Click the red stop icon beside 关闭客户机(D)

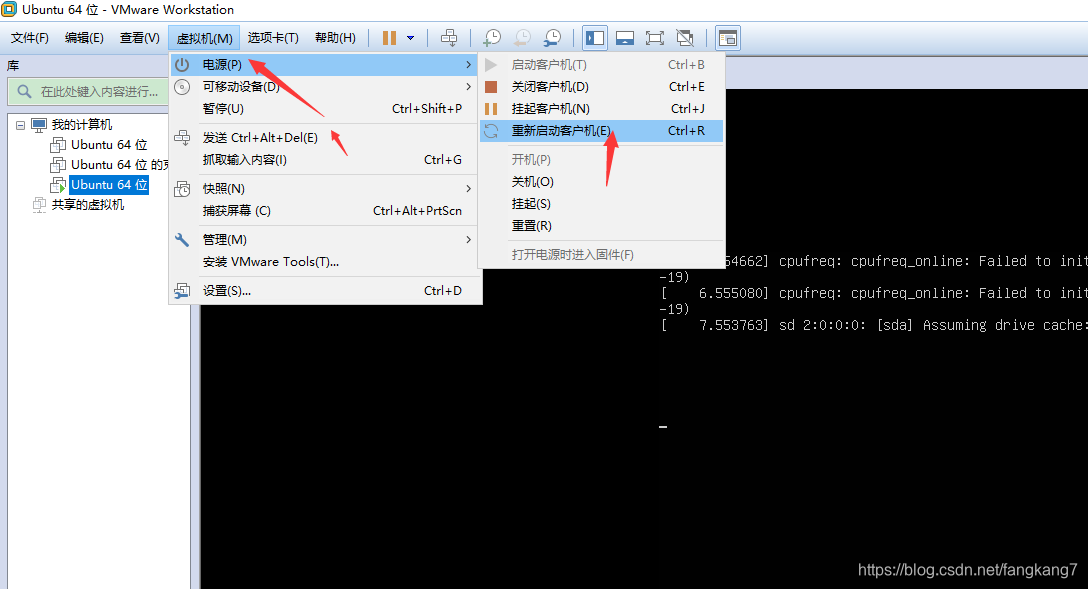[x=491, y=87]
